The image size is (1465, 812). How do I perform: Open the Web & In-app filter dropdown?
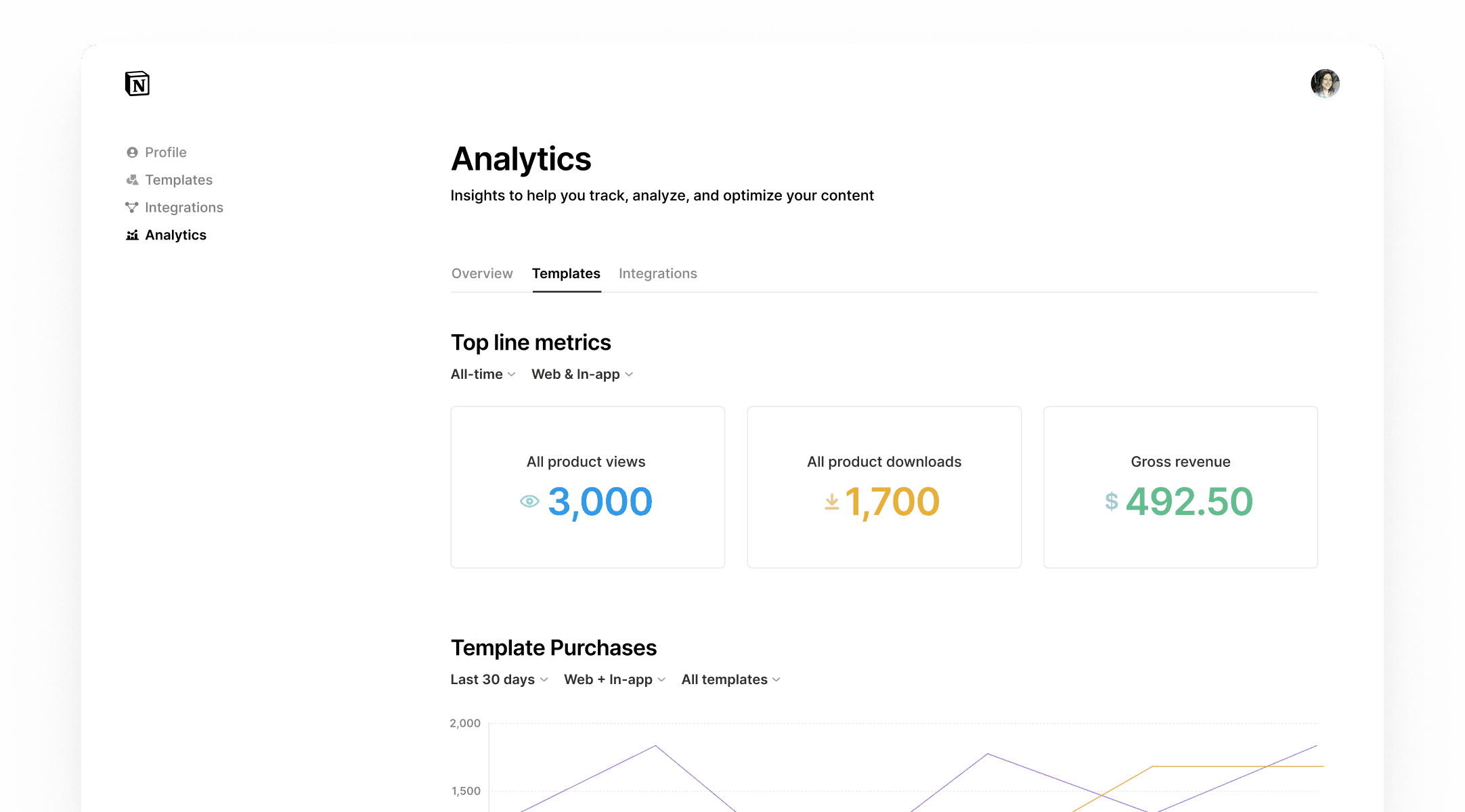pos(582,374)
